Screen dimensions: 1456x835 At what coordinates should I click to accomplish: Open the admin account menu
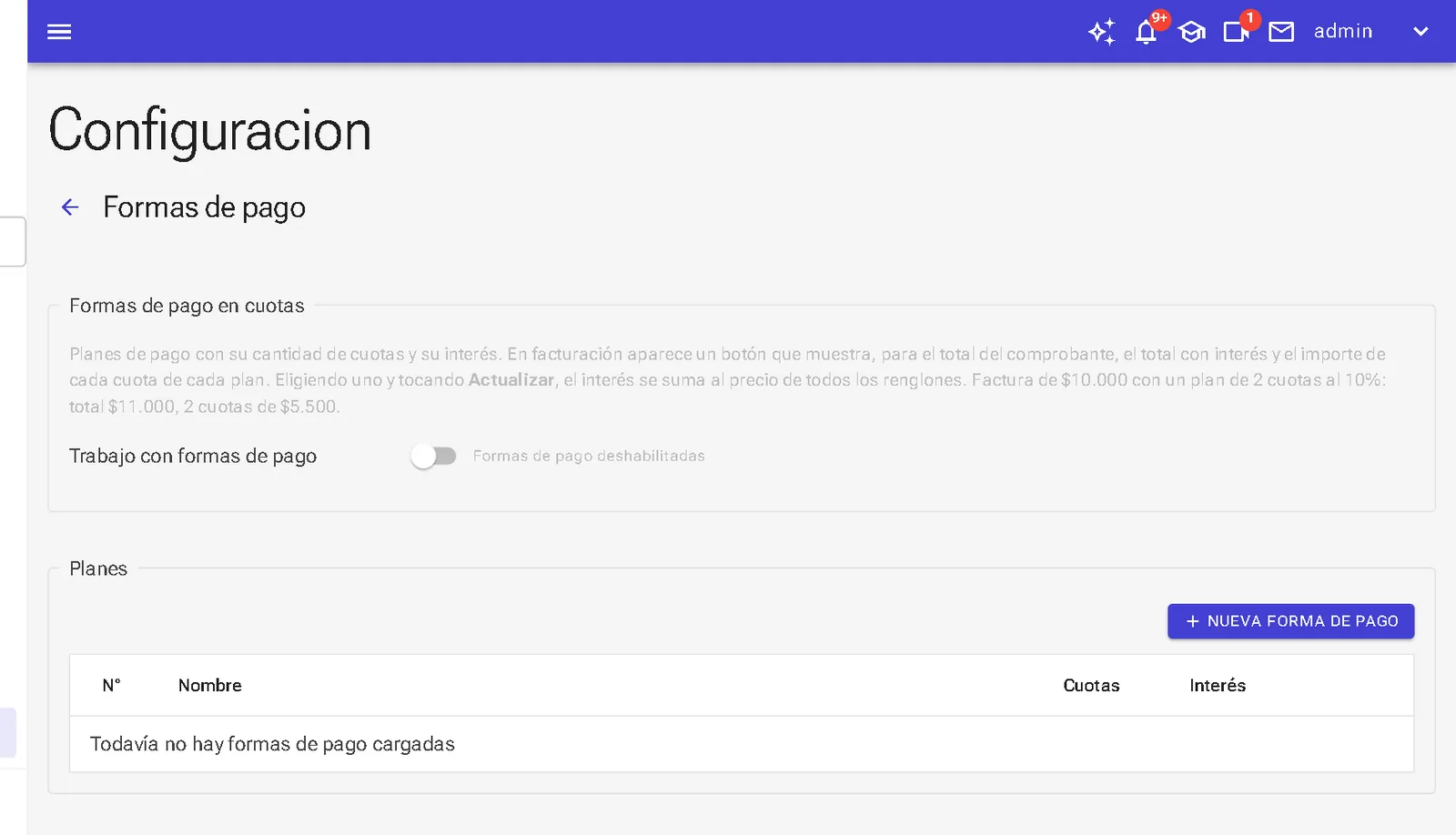(x=1343, y=32)
